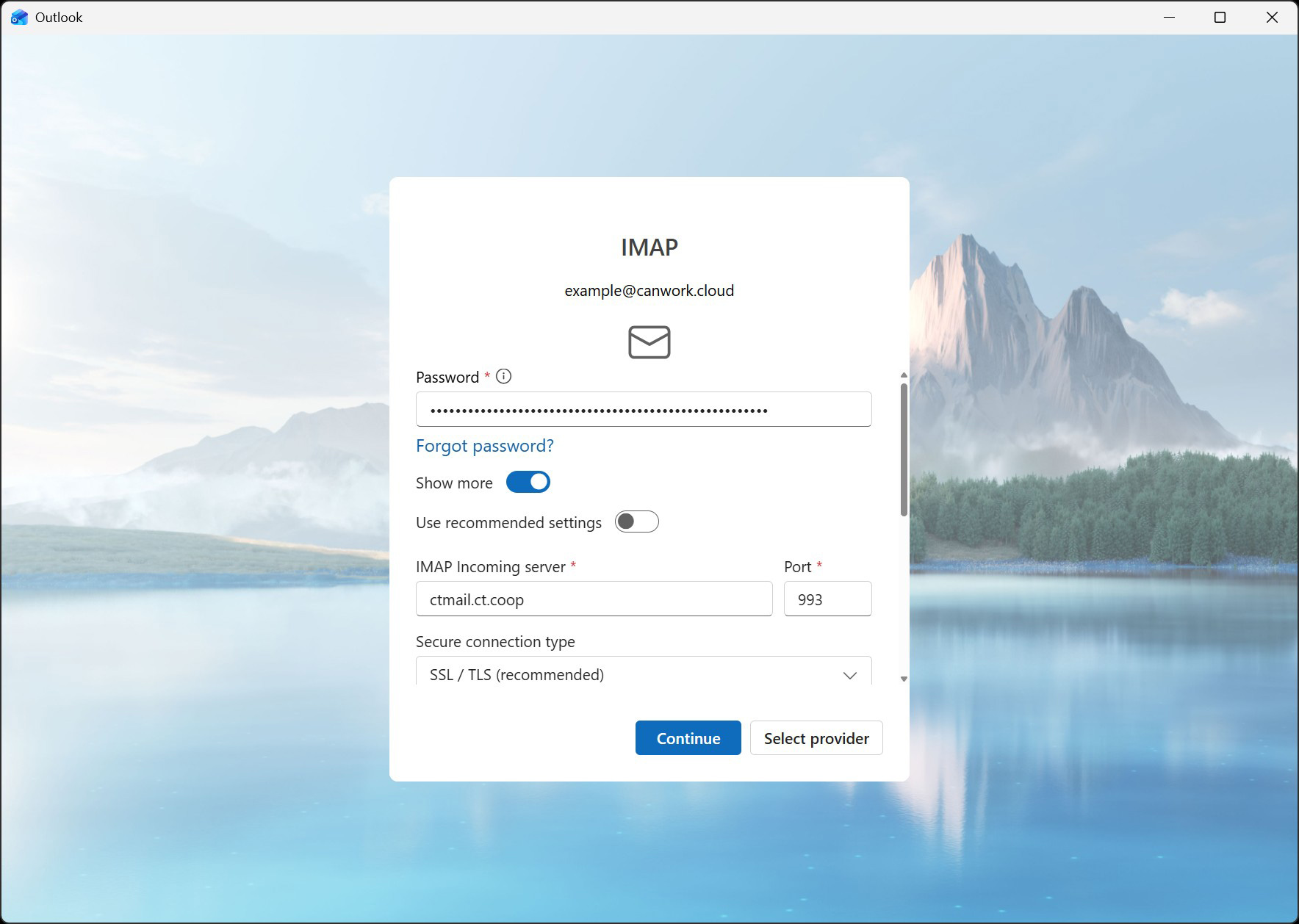Click the scrollbar down arrow in dialog

pos(904,679)
